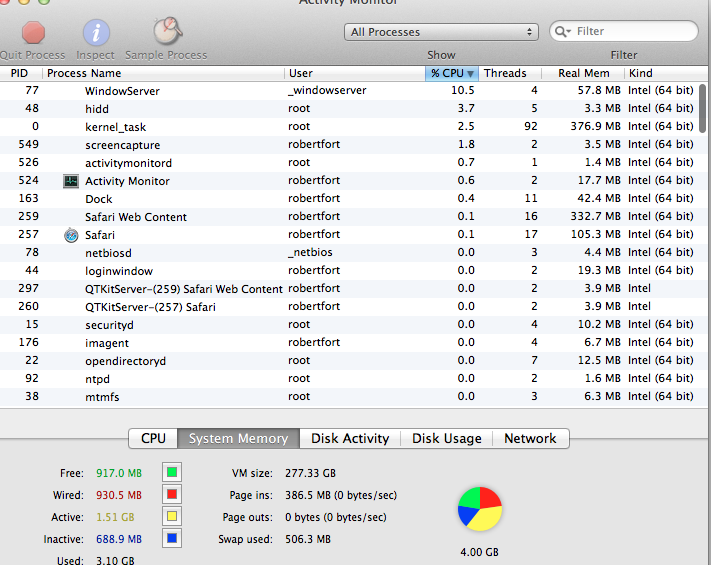This screenshot has width=711, height=565.
Task: Click the 277.33 GB VM size value
Action: (311, 473)
